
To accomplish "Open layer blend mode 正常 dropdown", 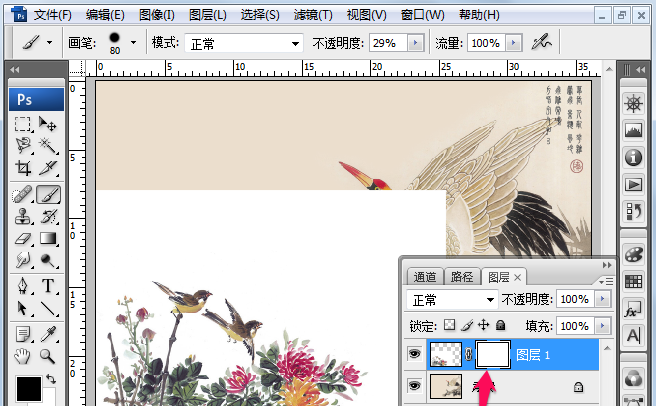I will (x=452, y=300).
